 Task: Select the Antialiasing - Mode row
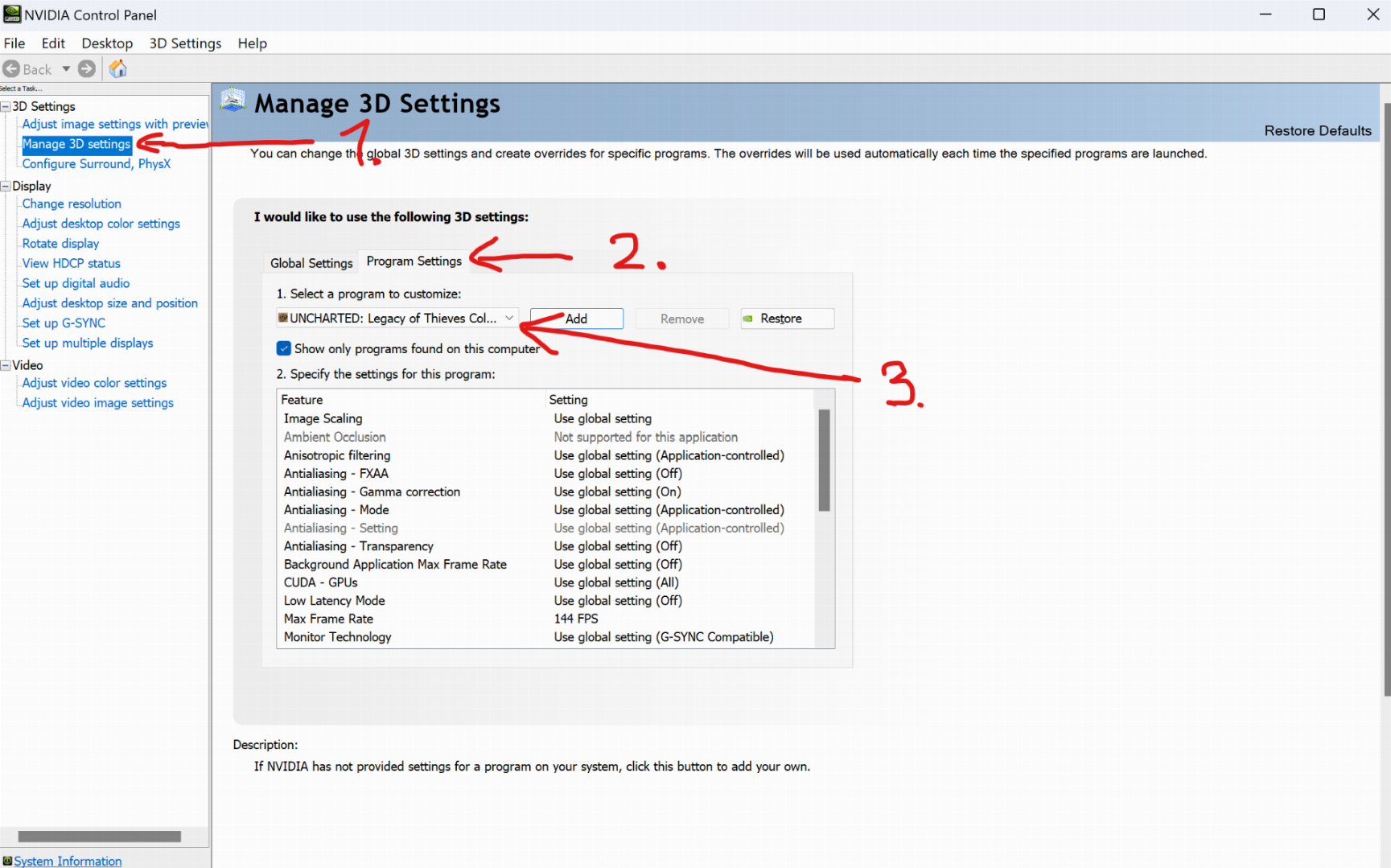point(546,510)
